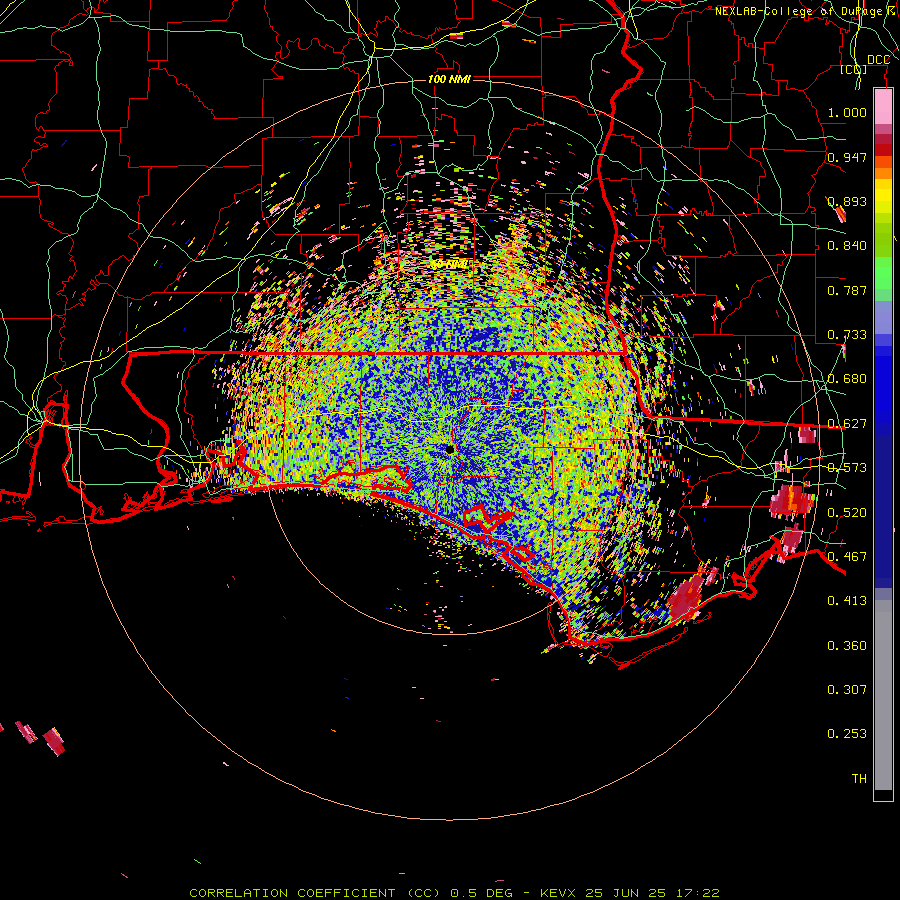Select the 0.413 scale value

[x=847, y=601]
